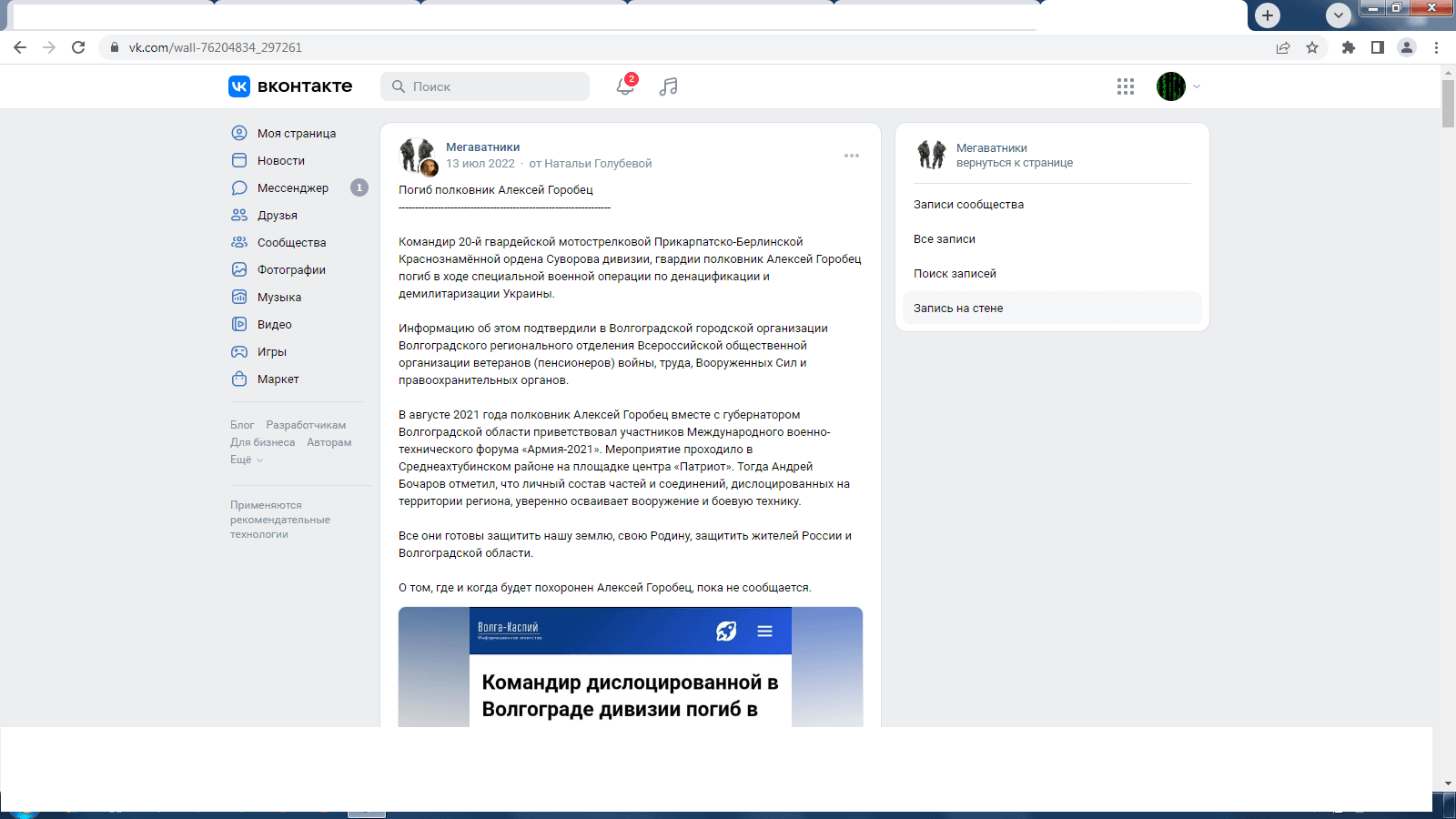Expand the Ещё footer dropdown
Viewport: 1456px width, 819px height.
[x=247, y=460]
